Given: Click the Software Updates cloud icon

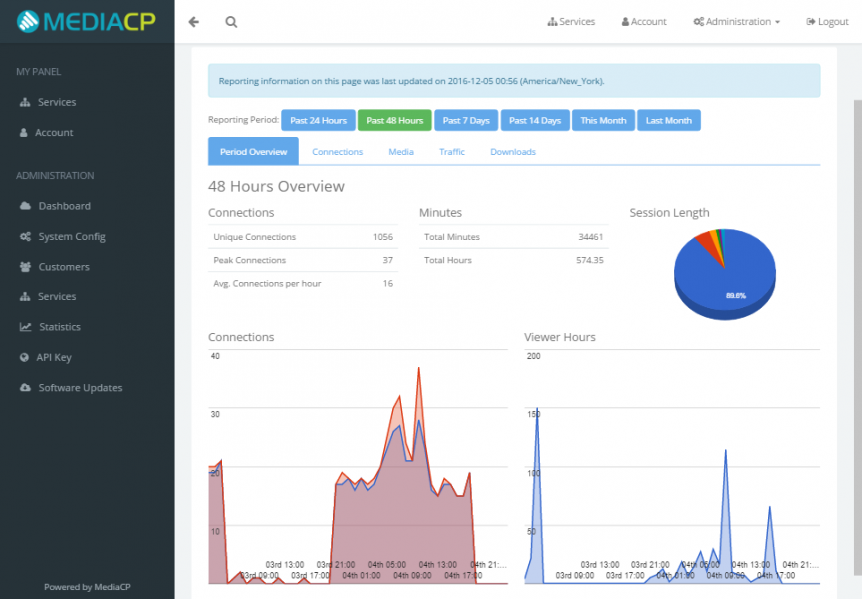Looking at the screenshot, I should (x=25, y=387).
